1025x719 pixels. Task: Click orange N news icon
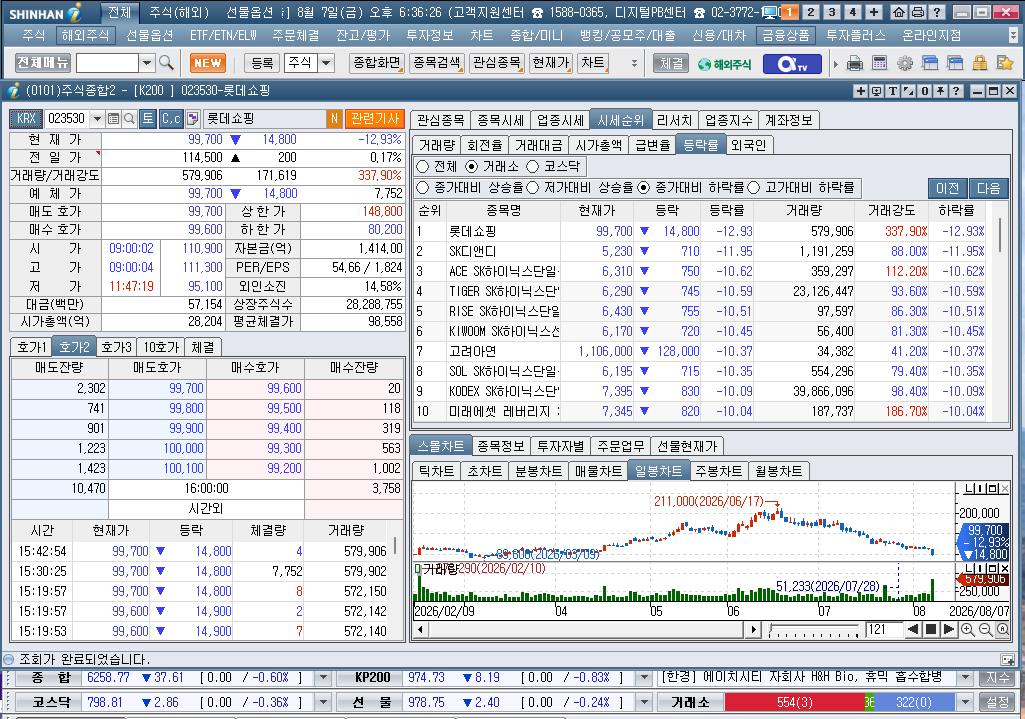pos(334,118)
